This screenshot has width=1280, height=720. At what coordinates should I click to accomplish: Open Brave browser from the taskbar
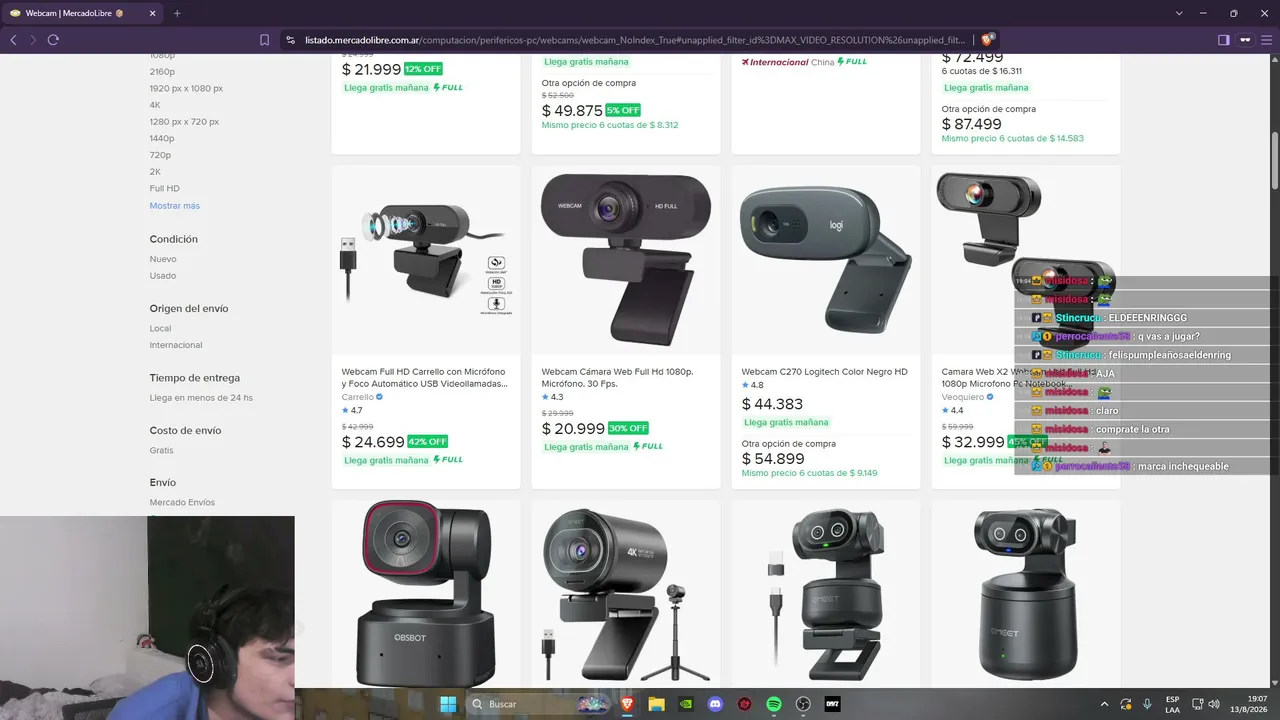(627, 704)
